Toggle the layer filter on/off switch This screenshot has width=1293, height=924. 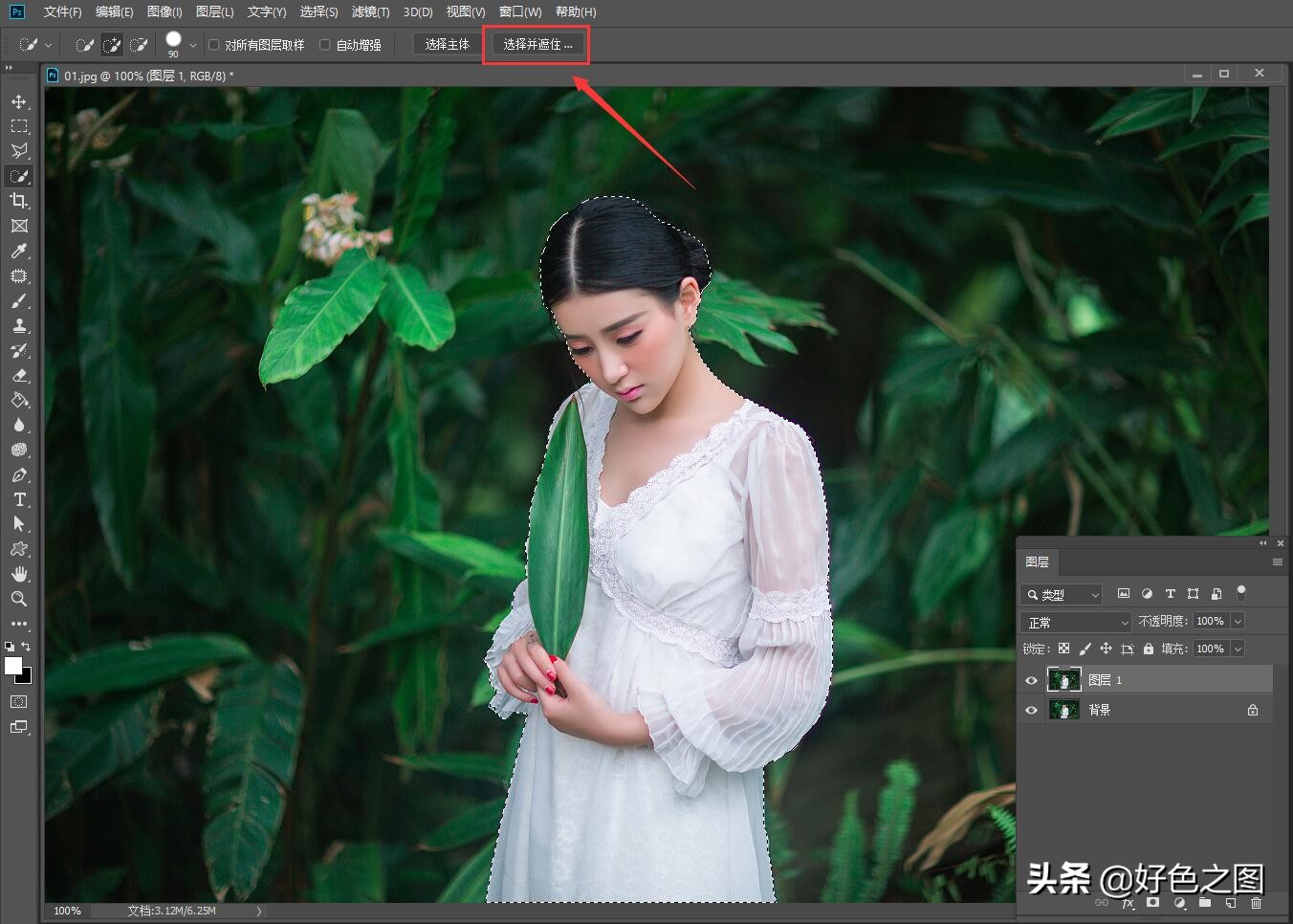[x=1241, y=593]
